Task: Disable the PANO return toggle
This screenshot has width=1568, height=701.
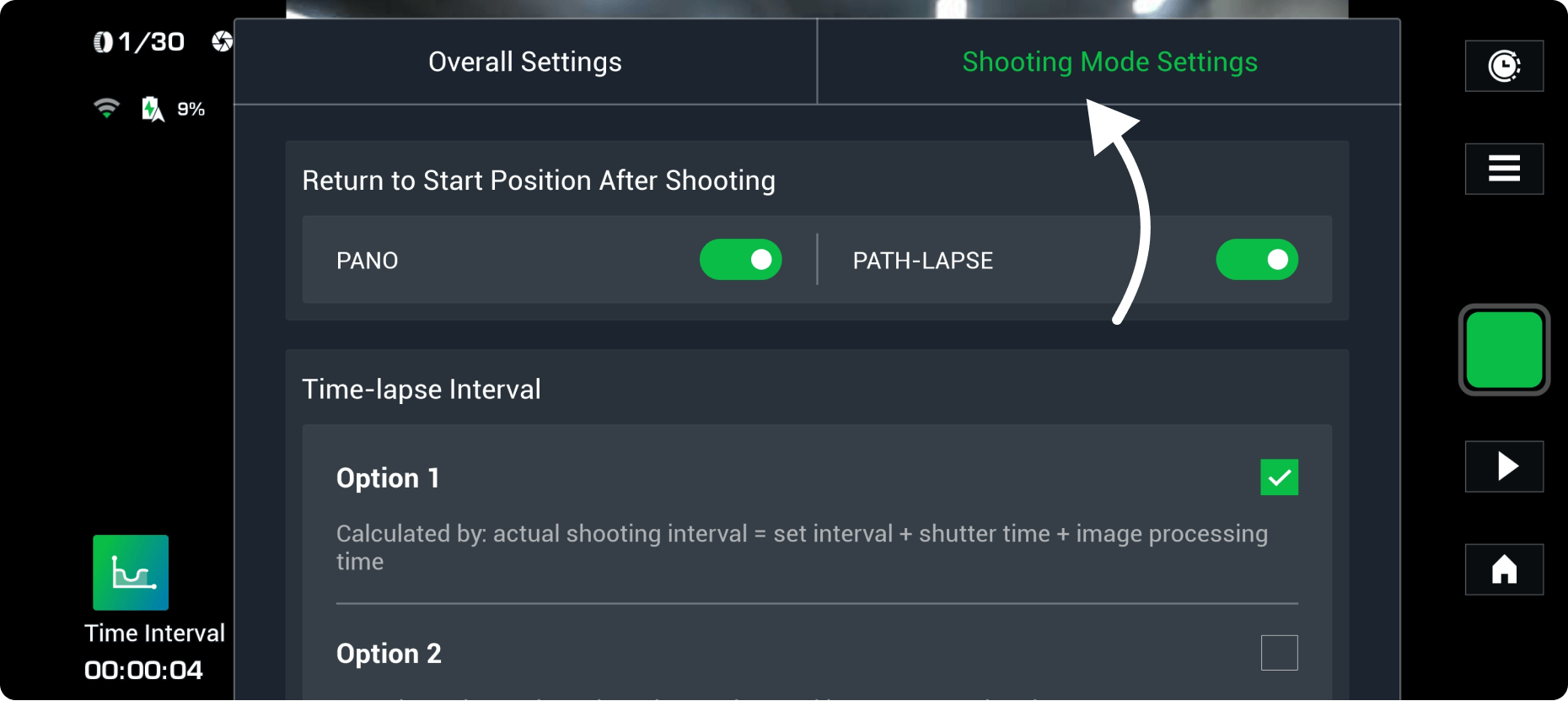Action: click(740, 260)
